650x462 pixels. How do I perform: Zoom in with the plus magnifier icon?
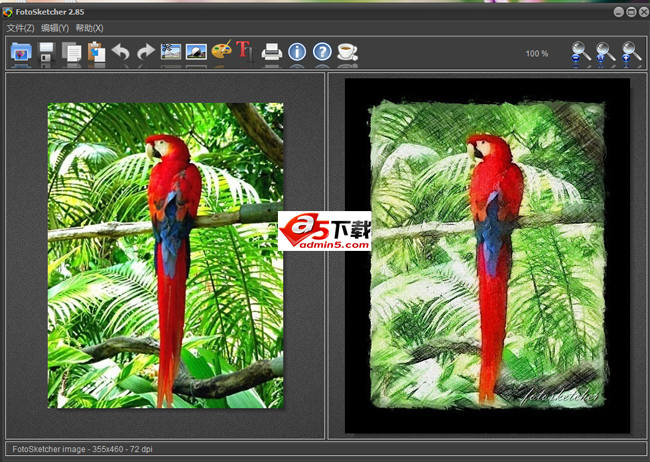point(631,52)
